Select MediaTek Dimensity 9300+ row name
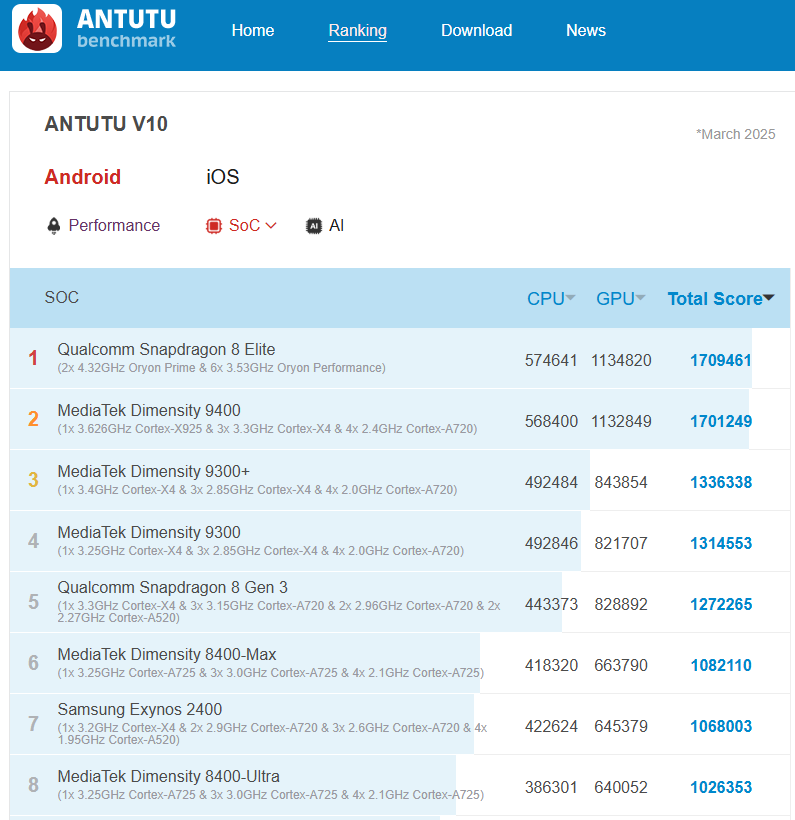This screenshot has height=820, width=795. click(x=154, y=471)
